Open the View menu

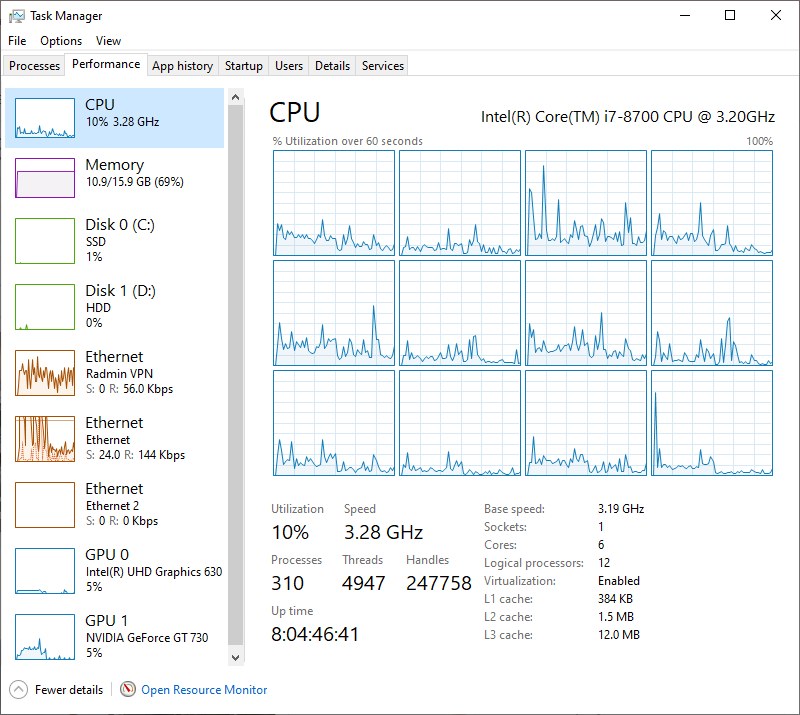(109, 41)
